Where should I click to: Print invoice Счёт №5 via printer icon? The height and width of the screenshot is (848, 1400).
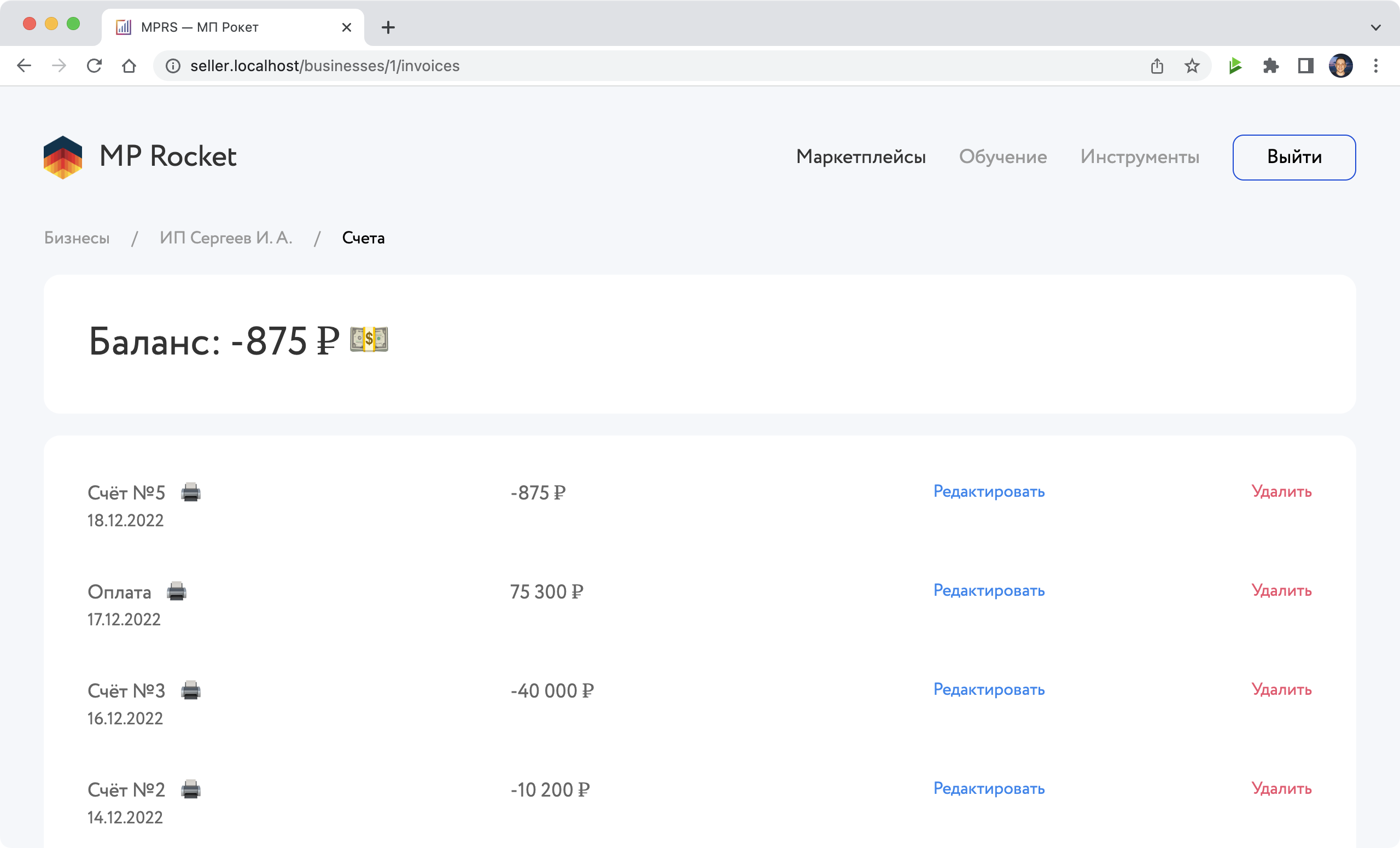(x=190, y=492)
